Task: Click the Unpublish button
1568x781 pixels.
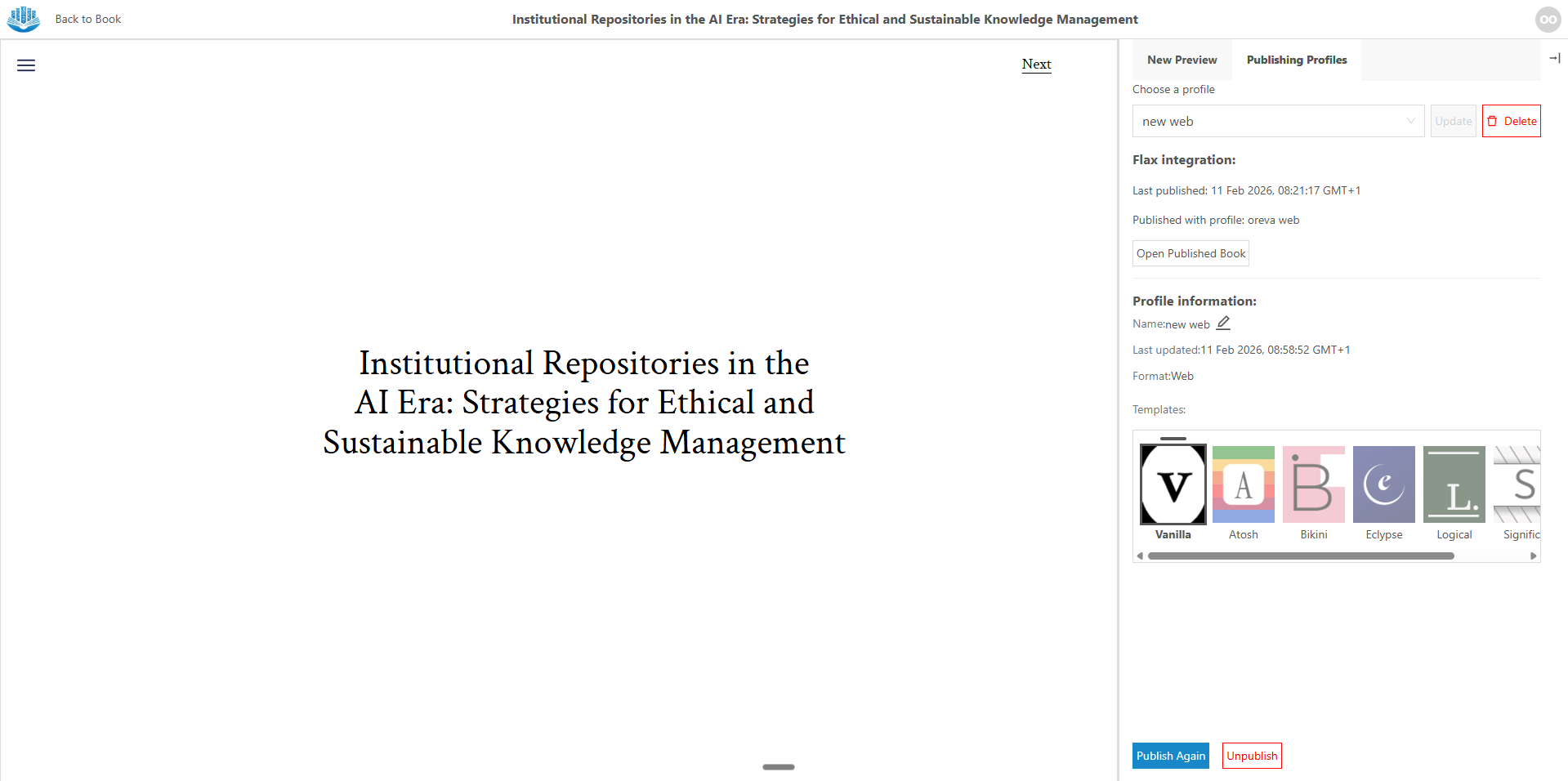Action: point(1251,756)
